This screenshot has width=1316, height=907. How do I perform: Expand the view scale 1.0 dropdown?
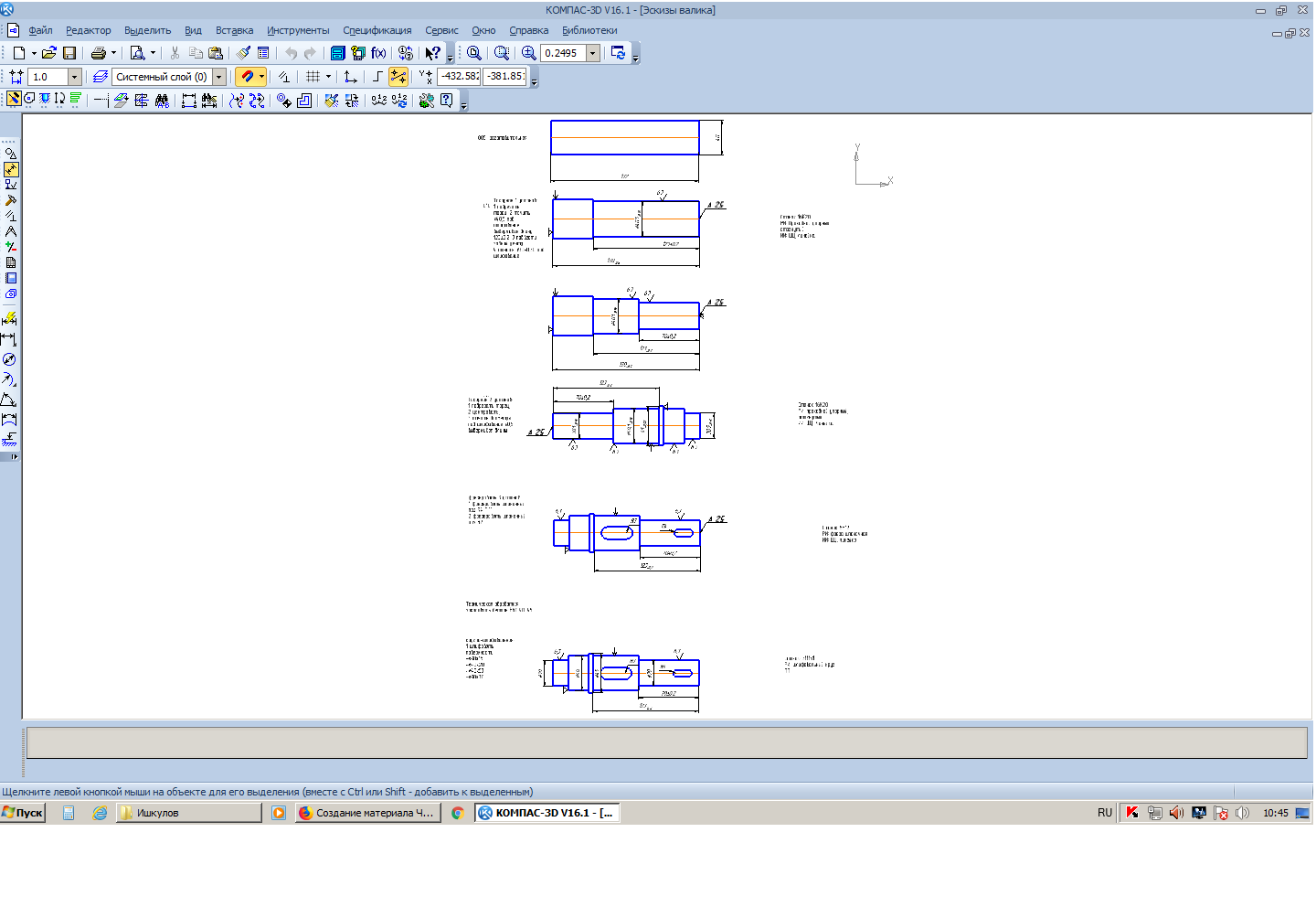click(x=74, y=77)
